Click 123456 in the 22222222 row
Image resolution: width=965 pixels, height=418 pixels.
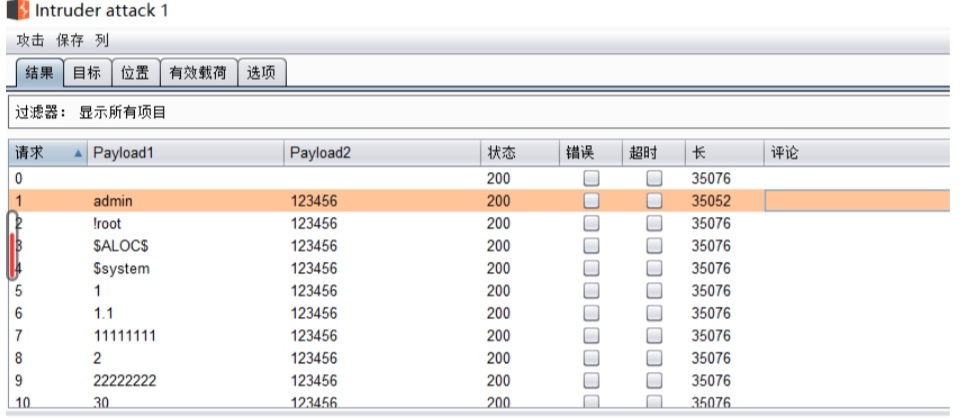coord(314,380)
